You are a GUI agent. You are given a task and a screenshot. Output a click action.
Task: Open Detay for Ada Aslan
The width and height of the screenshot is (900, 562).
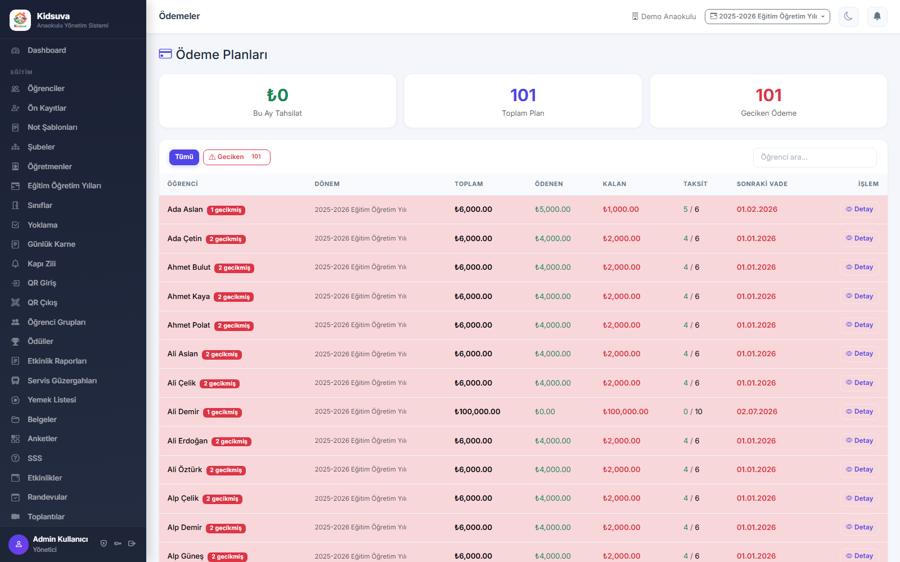click(859, 210)
